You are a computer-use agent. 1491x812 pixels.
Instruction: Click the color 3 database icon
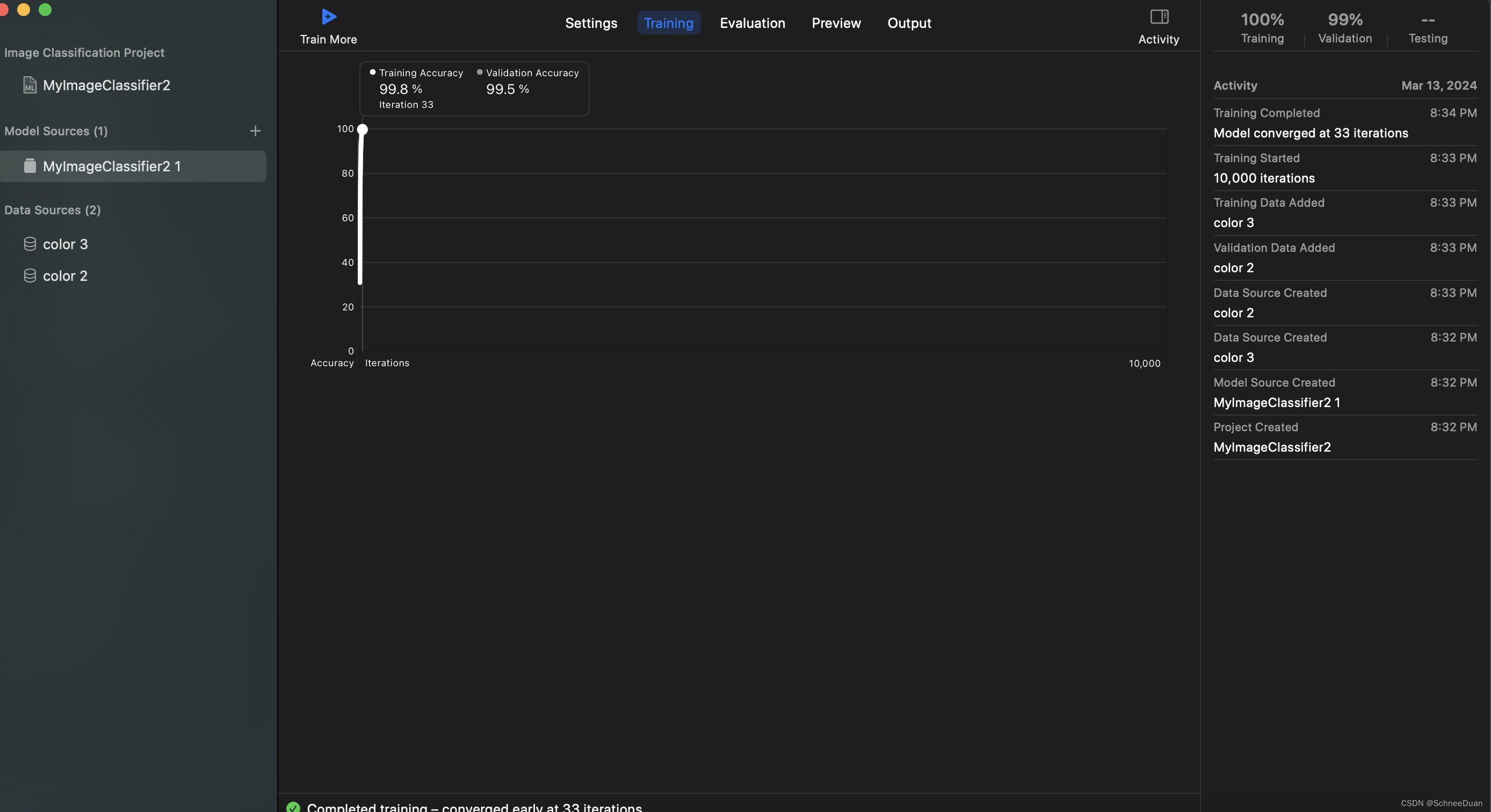(x=30, y=244)
